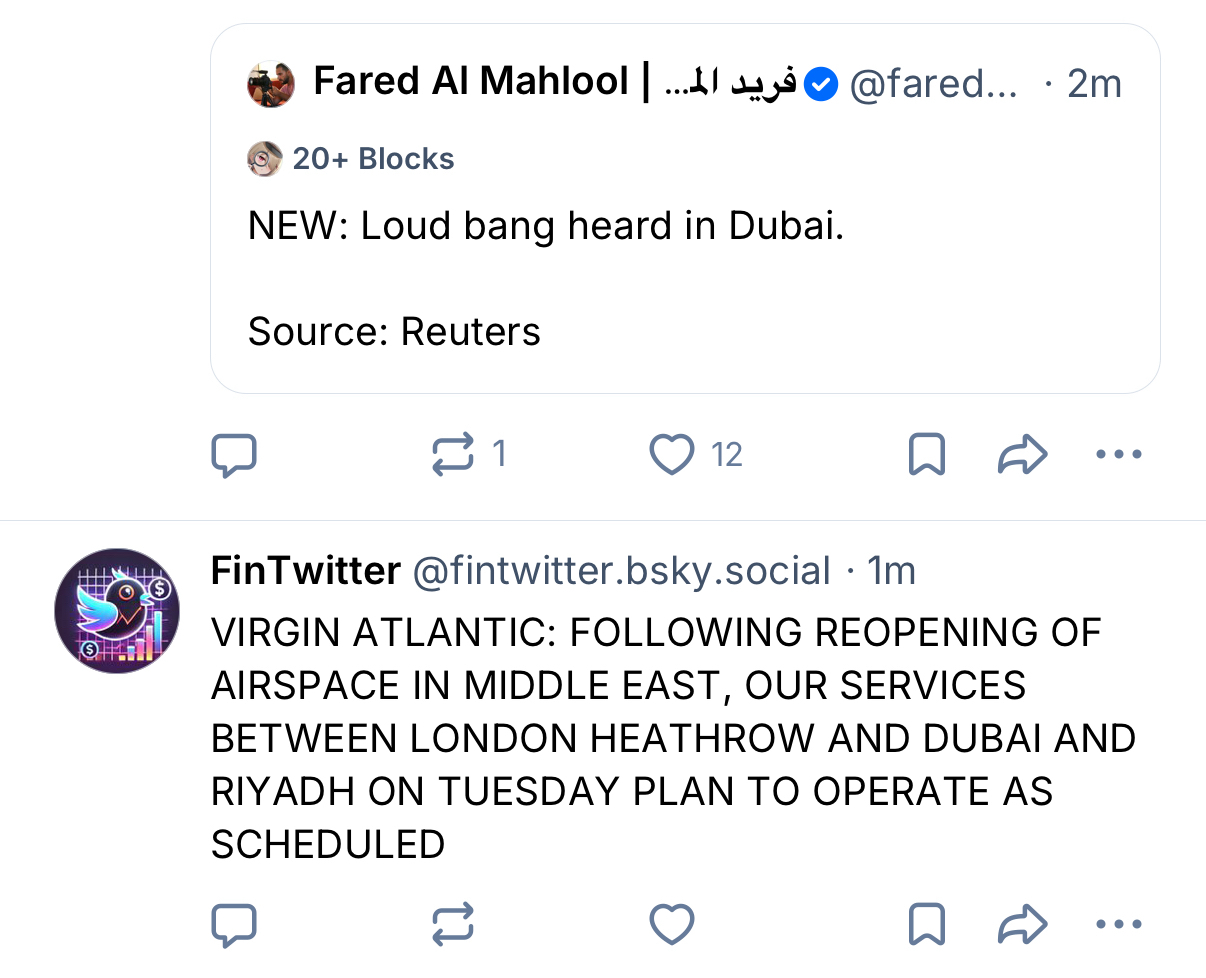
Task: Open FinTwitter's profile avatar
Action: click(117, 610)
